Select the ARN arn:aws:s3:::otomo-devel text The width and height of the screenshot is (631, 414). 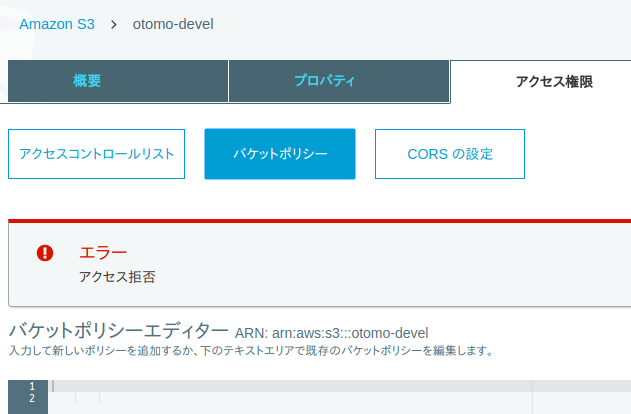332,333
